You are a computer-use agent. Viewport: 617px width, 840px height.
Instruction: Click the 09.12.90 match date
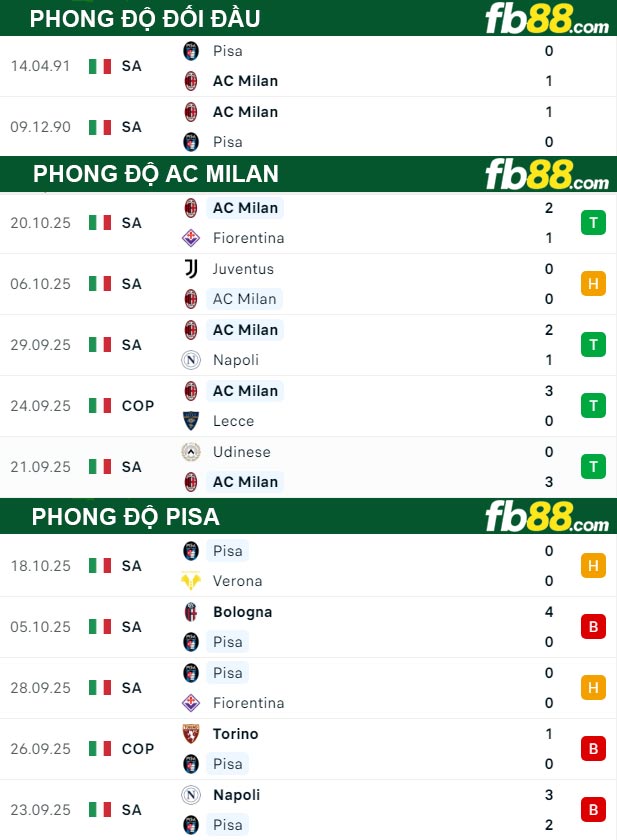[41, 127]
